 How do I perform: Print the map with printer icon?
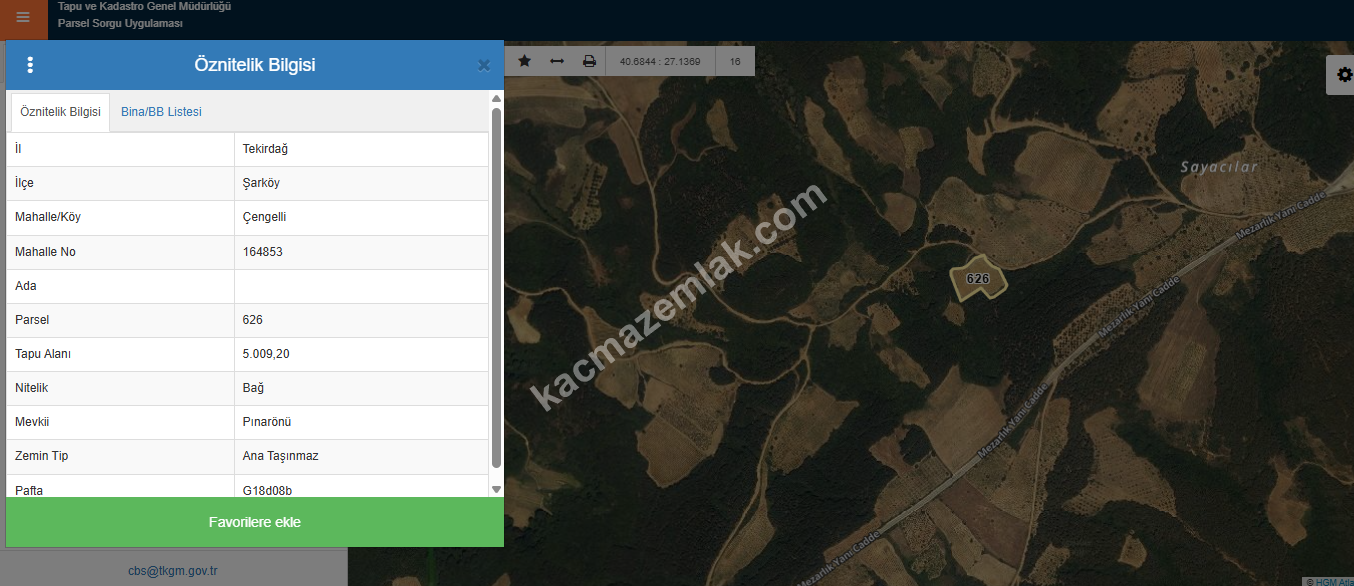589,61
